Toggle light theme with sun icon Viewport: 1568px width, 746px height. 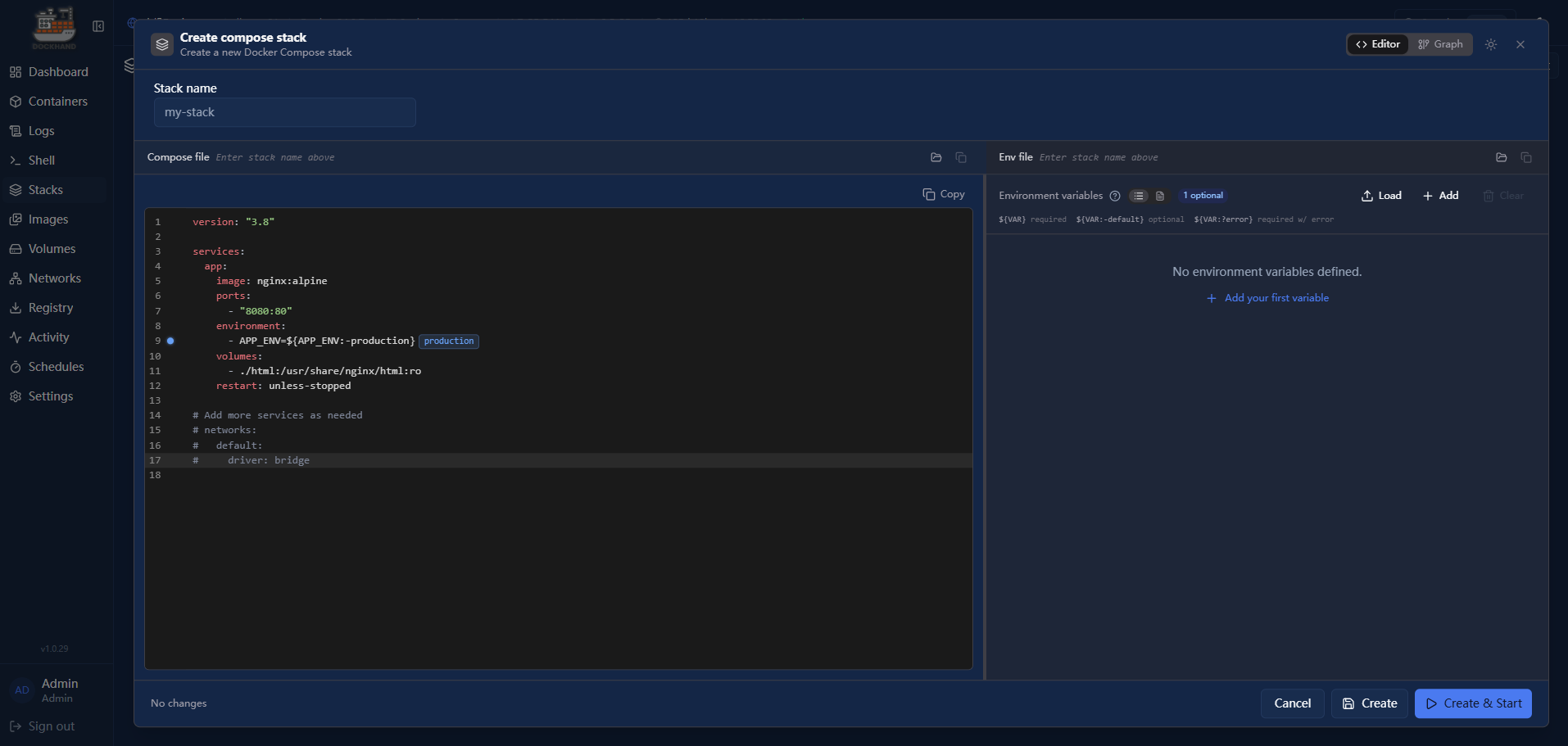[1491, 44]
